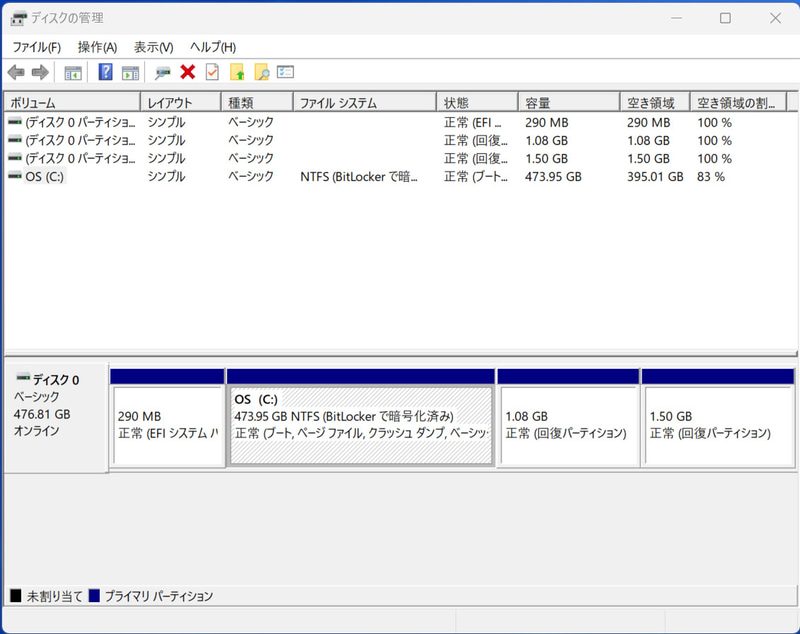The width and height of the screenshot is (800, 634).
Task: Click the drive icon of the 1.08 GB volume row
Action: point(15,139)
